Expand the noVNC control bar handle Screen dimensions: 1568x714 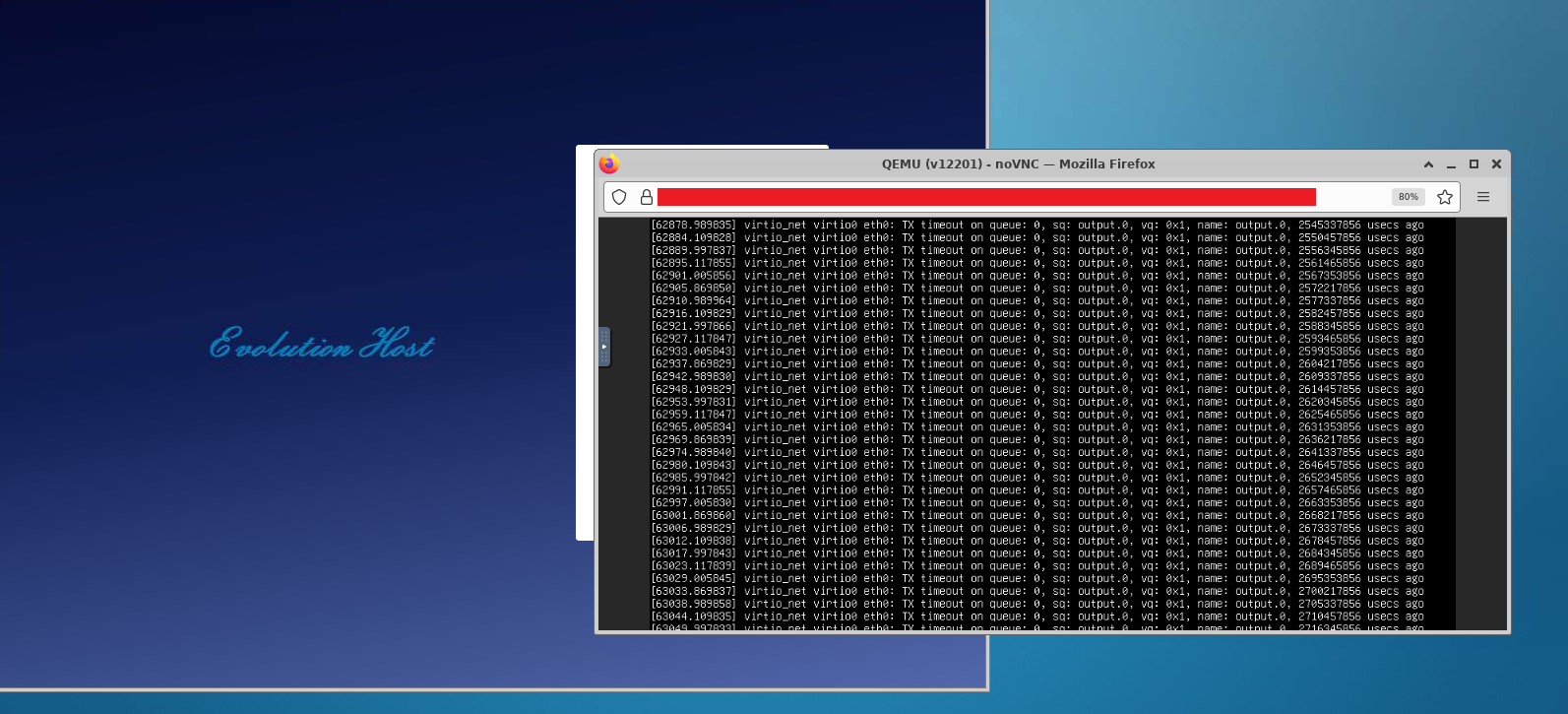[604, 347]
